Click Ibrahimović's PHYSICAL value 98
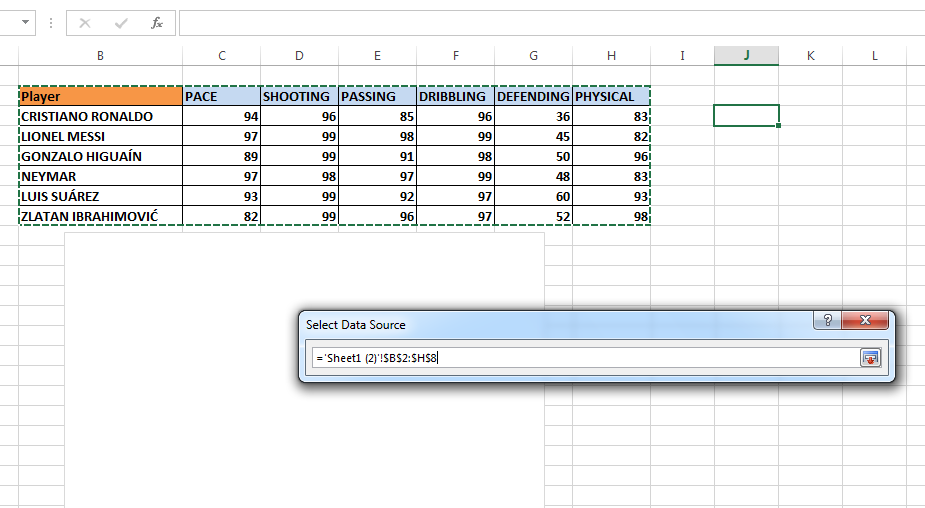This screenshot has height=508, width=925. (611, 216)
